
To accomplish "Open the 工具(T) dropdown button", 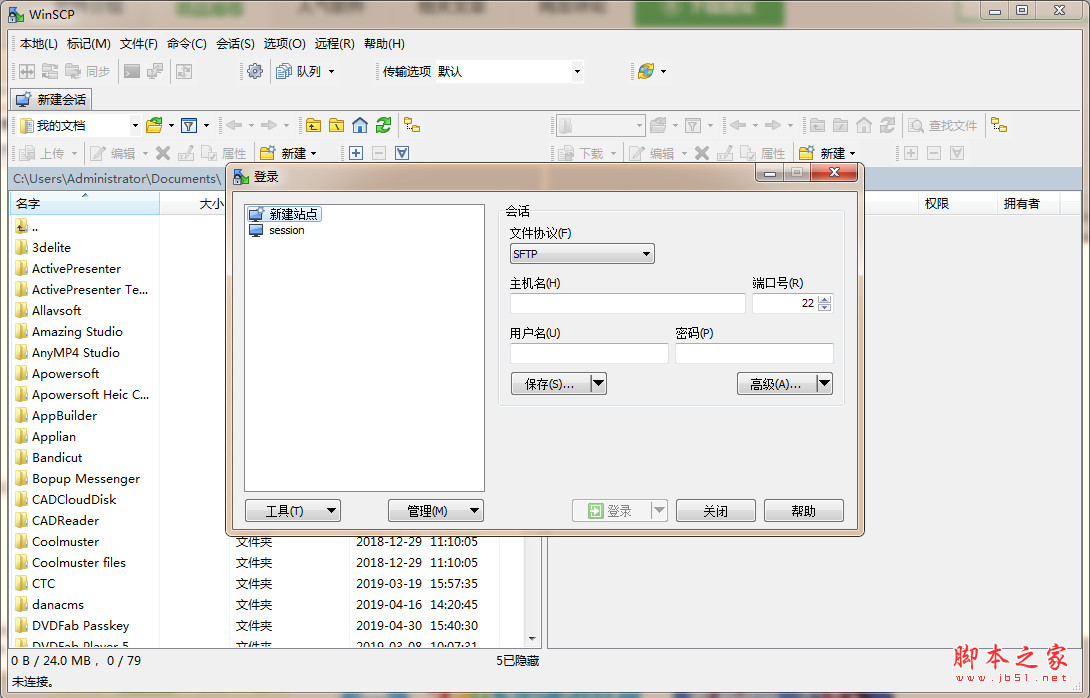I will tap(293, 511).
